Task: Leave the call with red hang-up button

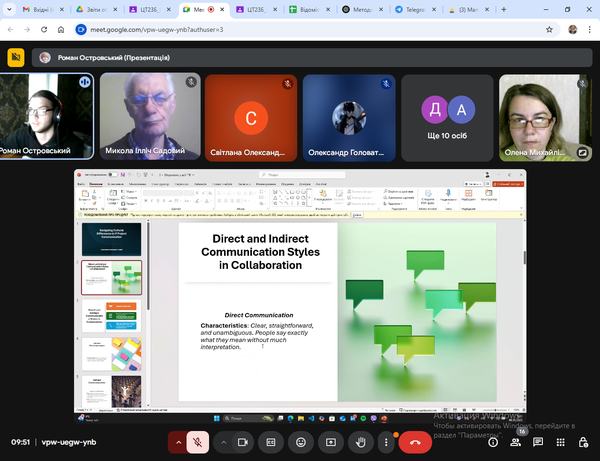Action: (415, 441)
